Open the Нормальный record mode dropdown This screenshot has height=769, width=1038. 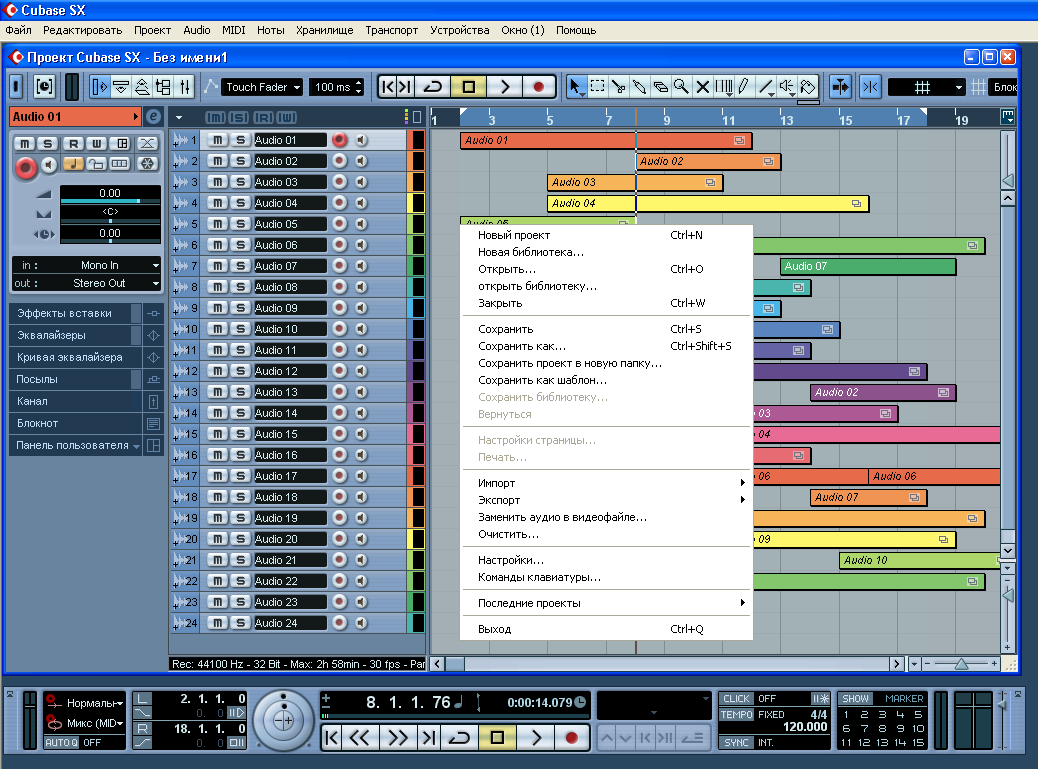pos(95,703)
